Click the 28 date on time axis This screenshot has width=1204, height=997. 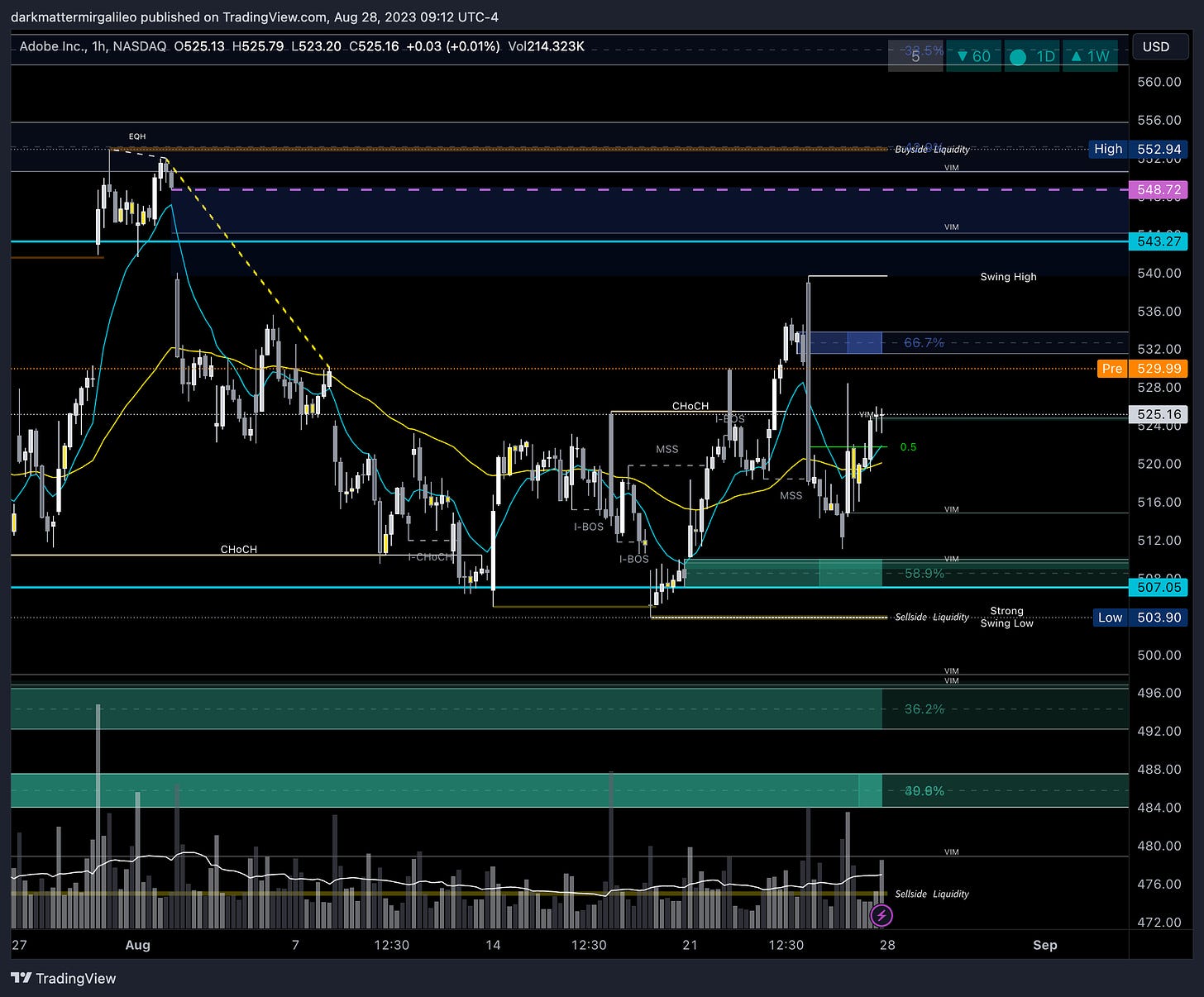[x=887, y=945]
